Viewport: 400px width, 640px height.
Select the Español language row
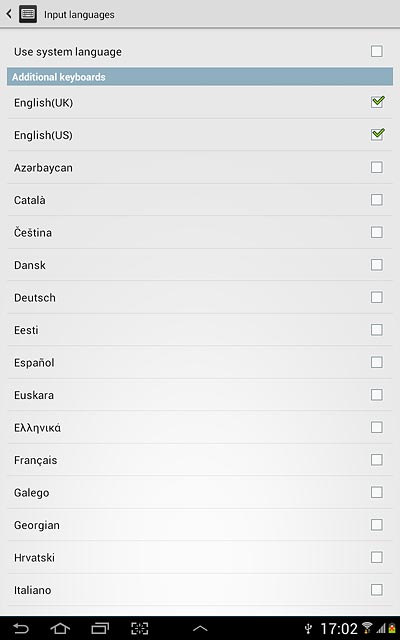pyautogui.click(x=200, y=362)
